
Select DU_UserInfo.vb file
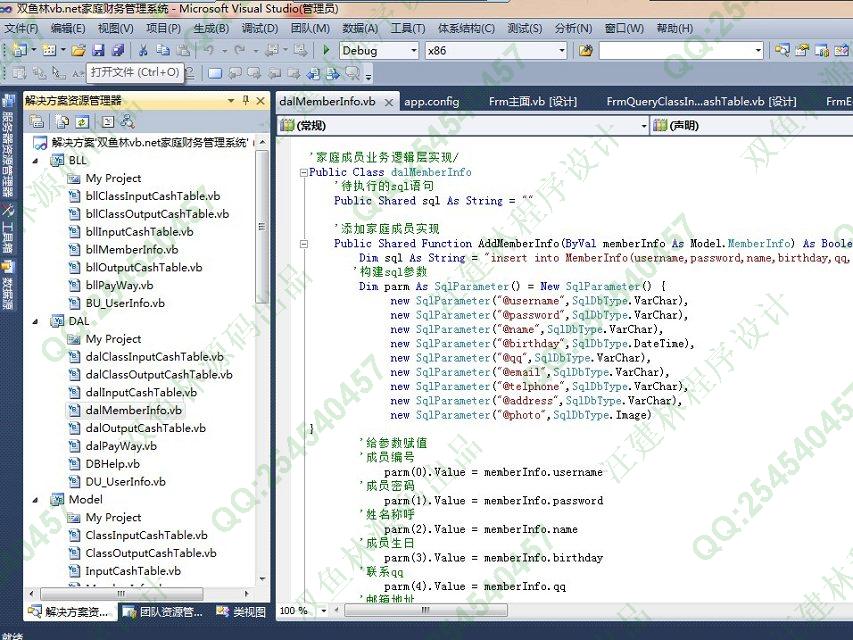point(126,482)
